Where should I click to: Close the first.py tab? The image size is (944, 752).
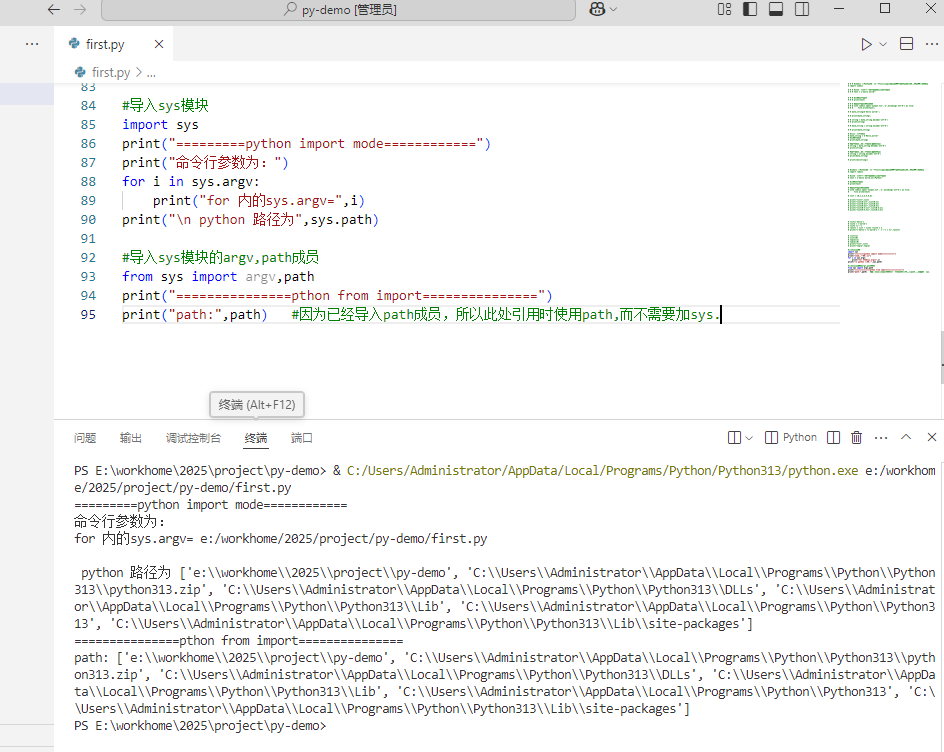tap(159, 44)
